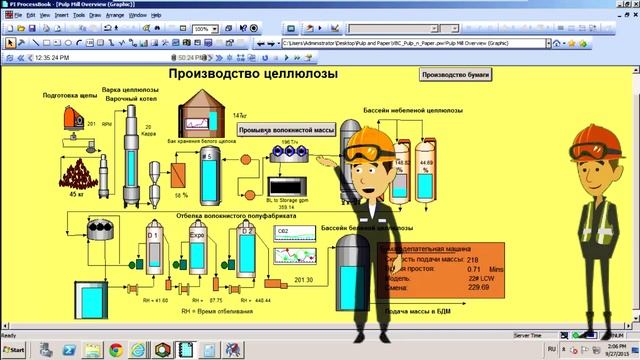Select the Arc drawing tool
Image resolution: width=640 pixels, height=360 pixels.
click(79, 43)
